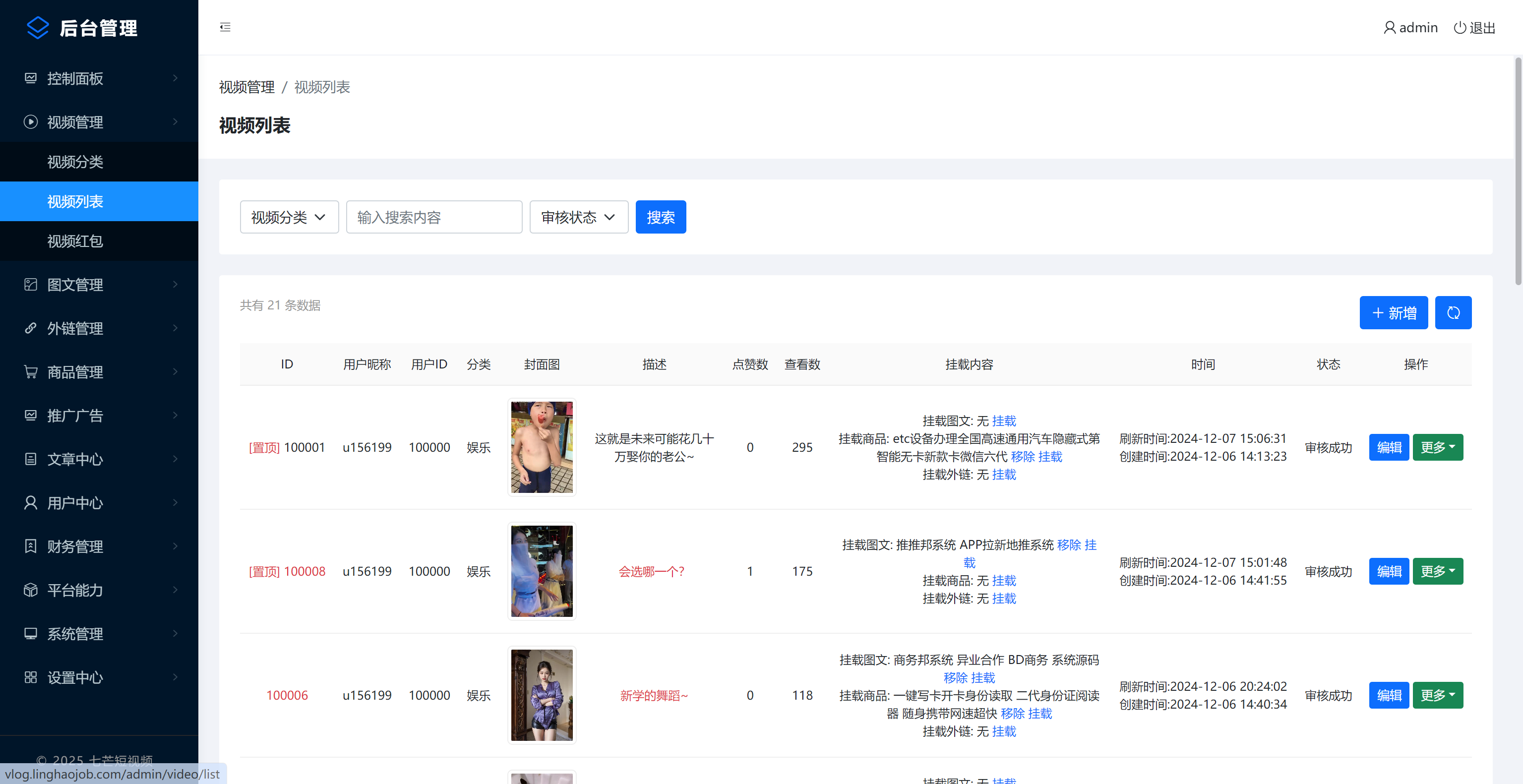The height and width of the screenshot is (784, 1523).
Task: Click view count 295
Action: tap(802, 448)
